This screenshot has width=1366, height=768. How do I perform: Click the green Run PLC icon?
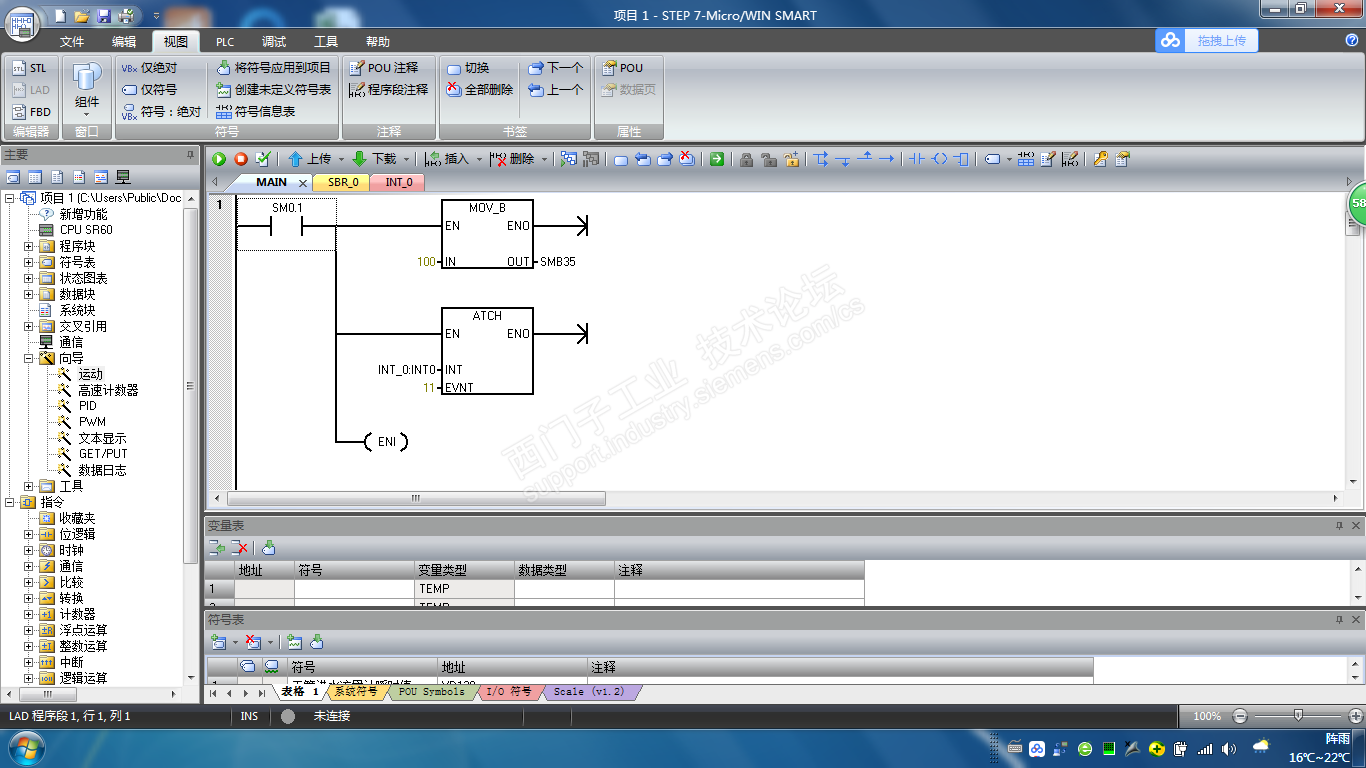point(219,159)
